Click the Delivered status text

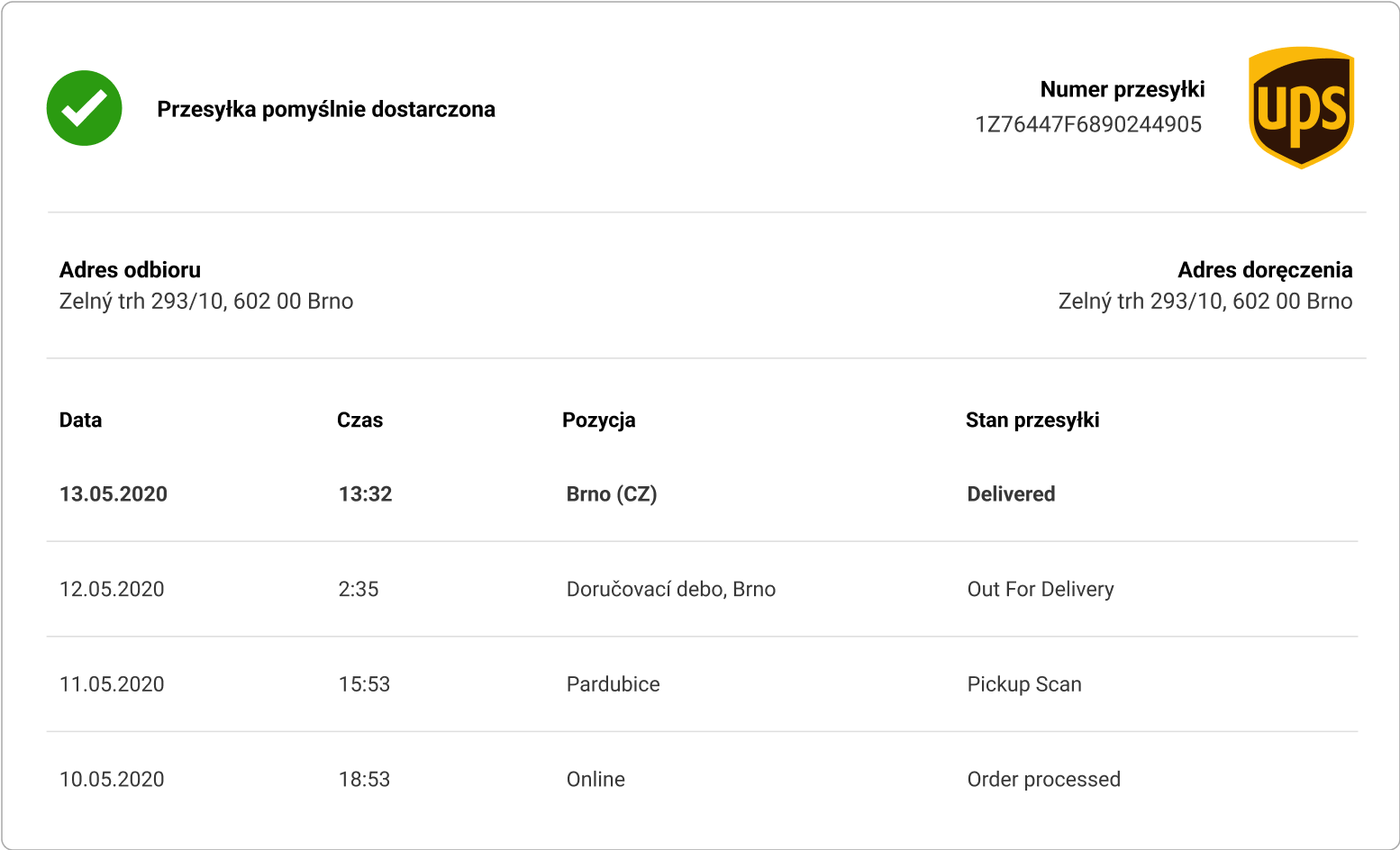pos(1011,493)
